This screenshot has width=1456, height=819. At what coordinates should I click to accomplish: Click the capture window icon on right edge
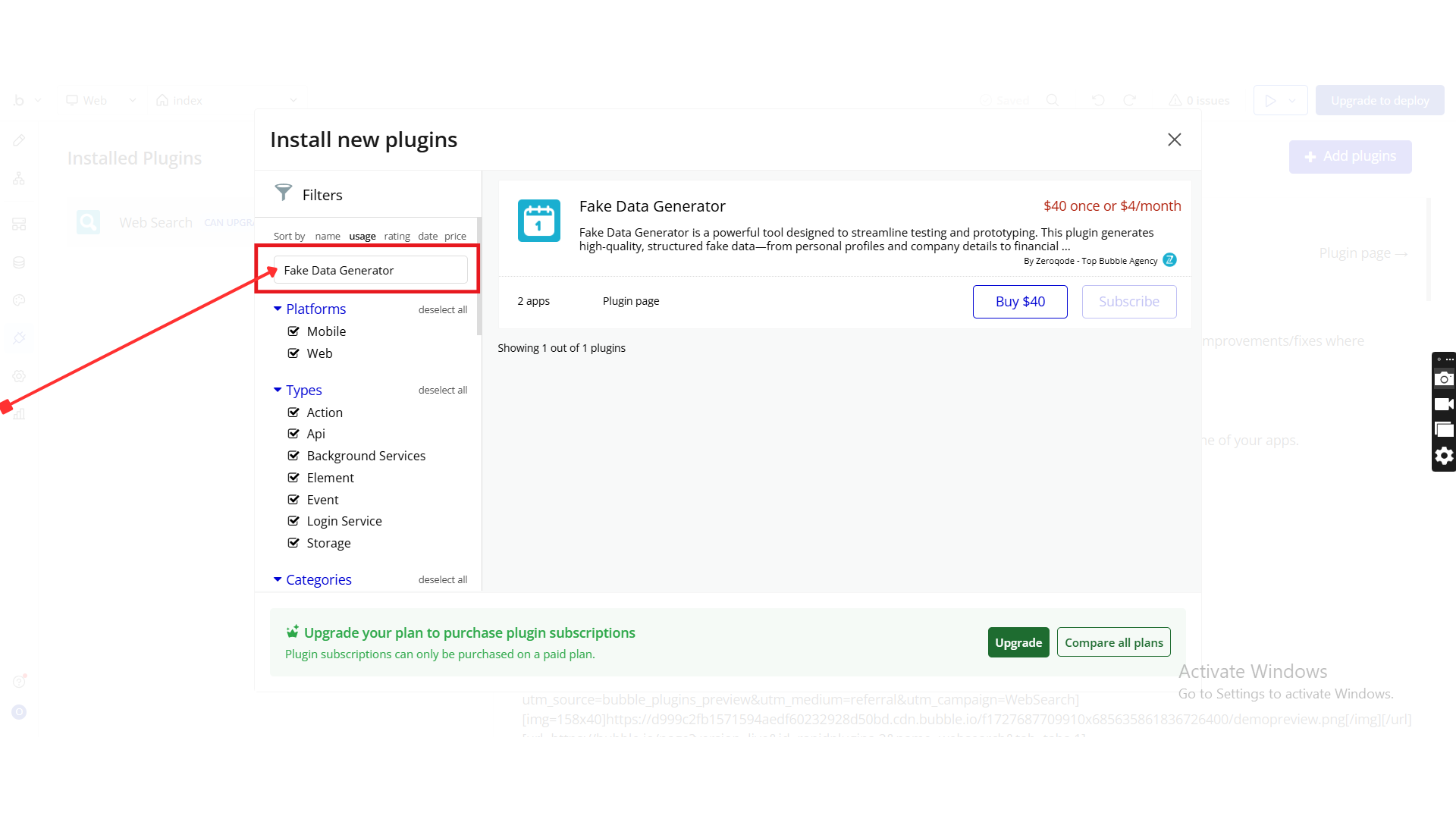tap(1444, 430)
